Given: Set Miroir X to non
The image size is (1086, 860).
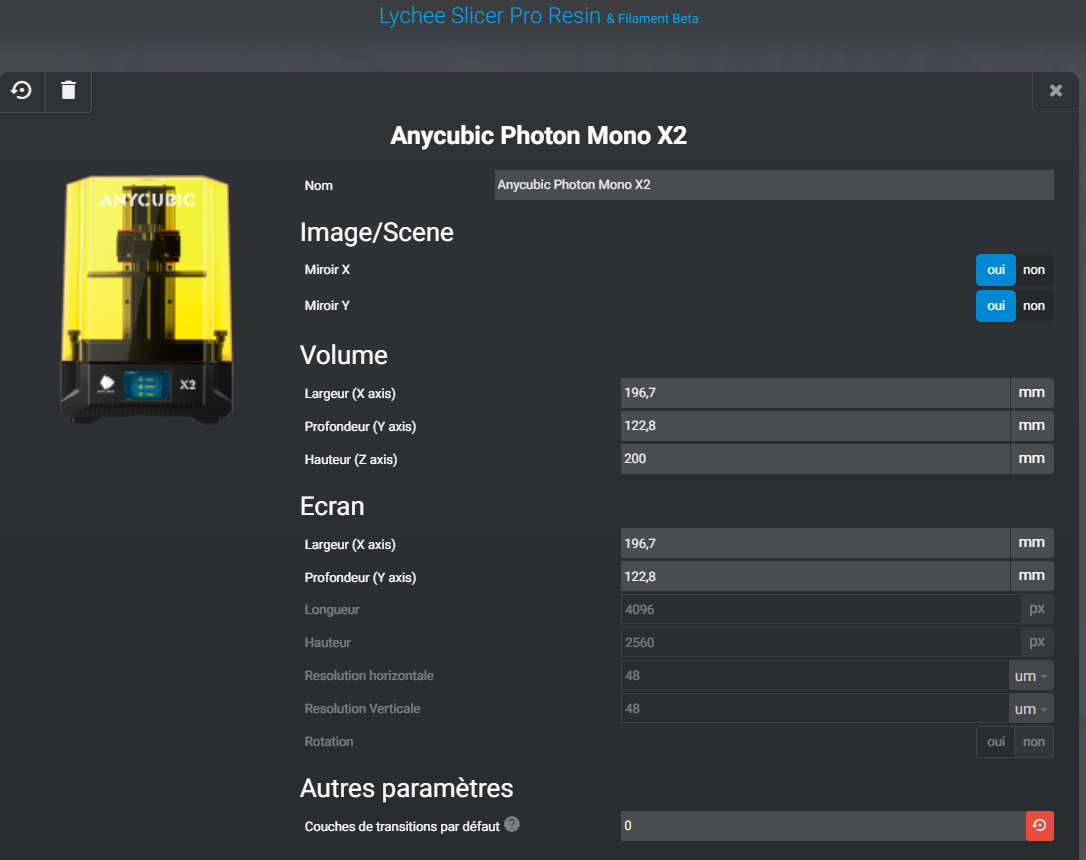Looking at the screenshot, I should point(1034,270).
